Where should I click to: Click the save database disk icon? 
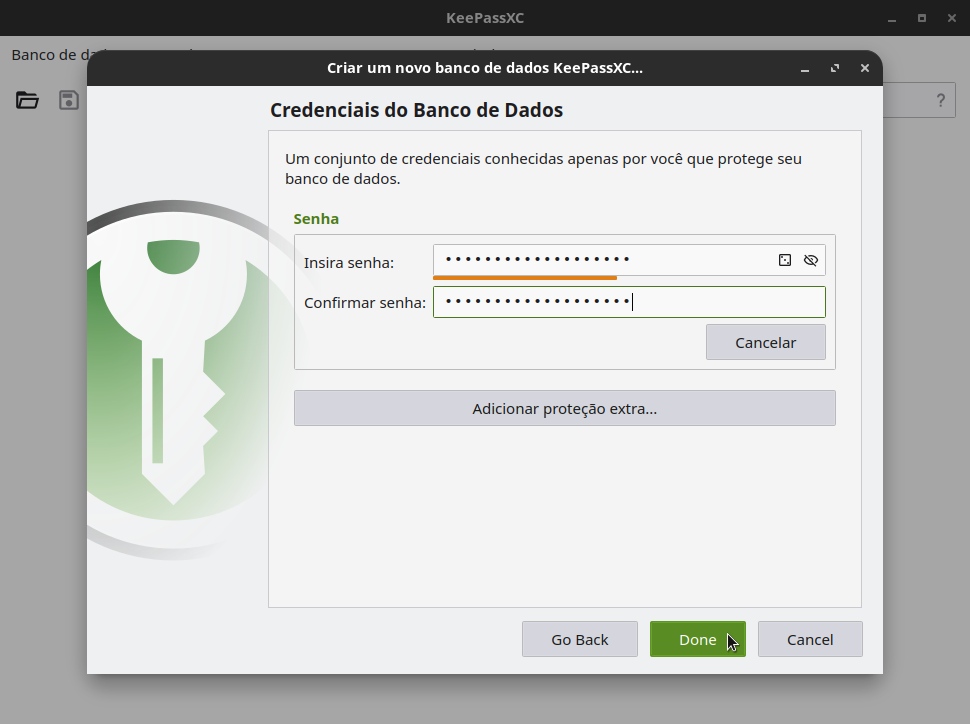[69, 100]
